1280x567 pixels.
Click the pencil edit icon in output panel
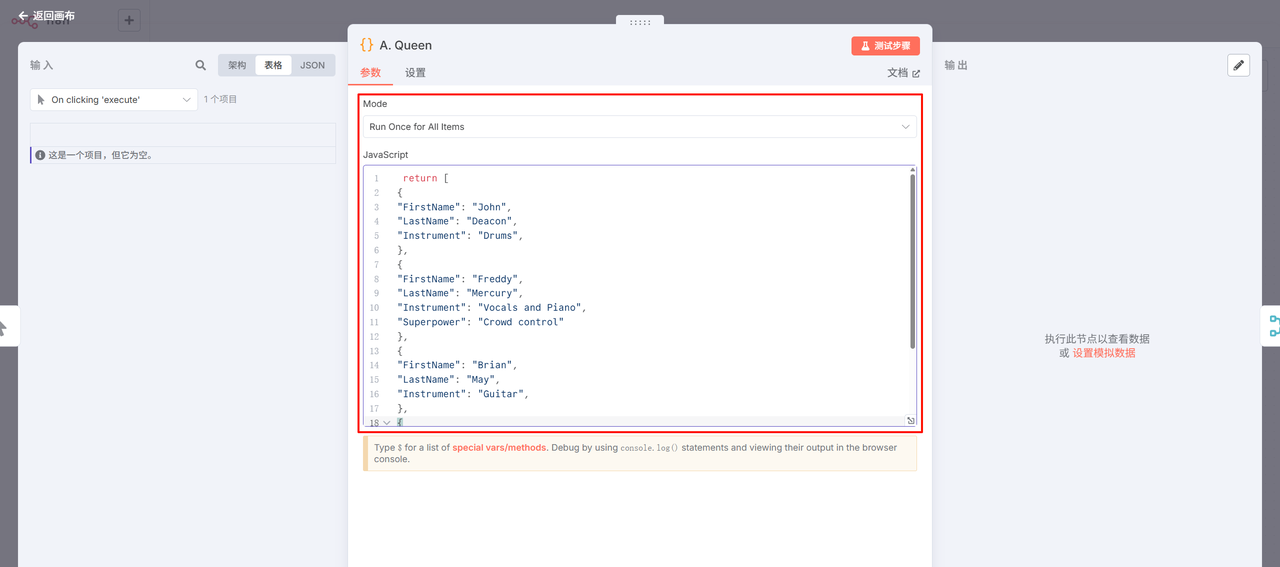[x=1238, y=65]
